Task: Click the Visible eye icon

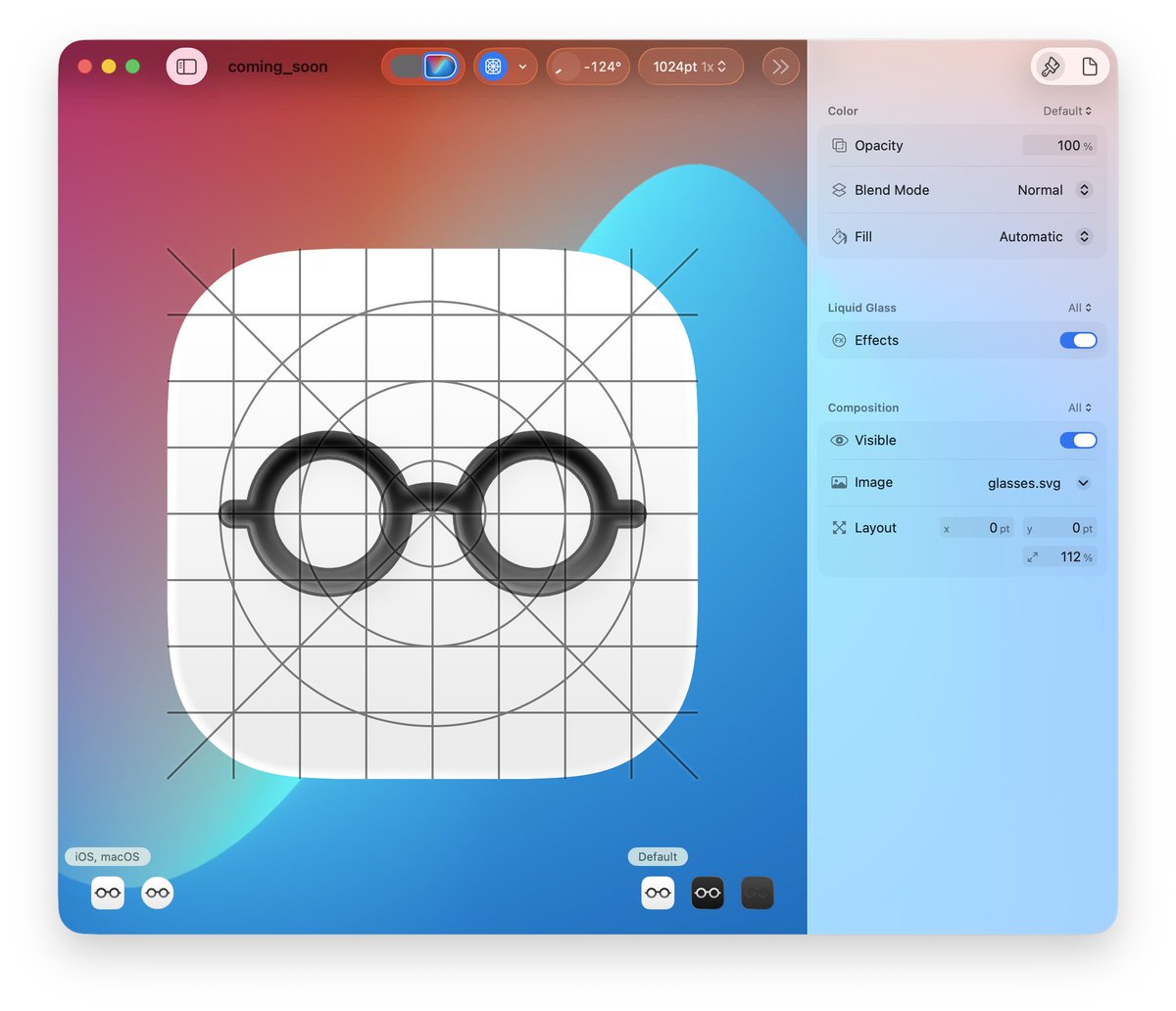Action: pyautogui.click(x=839, y=440)
